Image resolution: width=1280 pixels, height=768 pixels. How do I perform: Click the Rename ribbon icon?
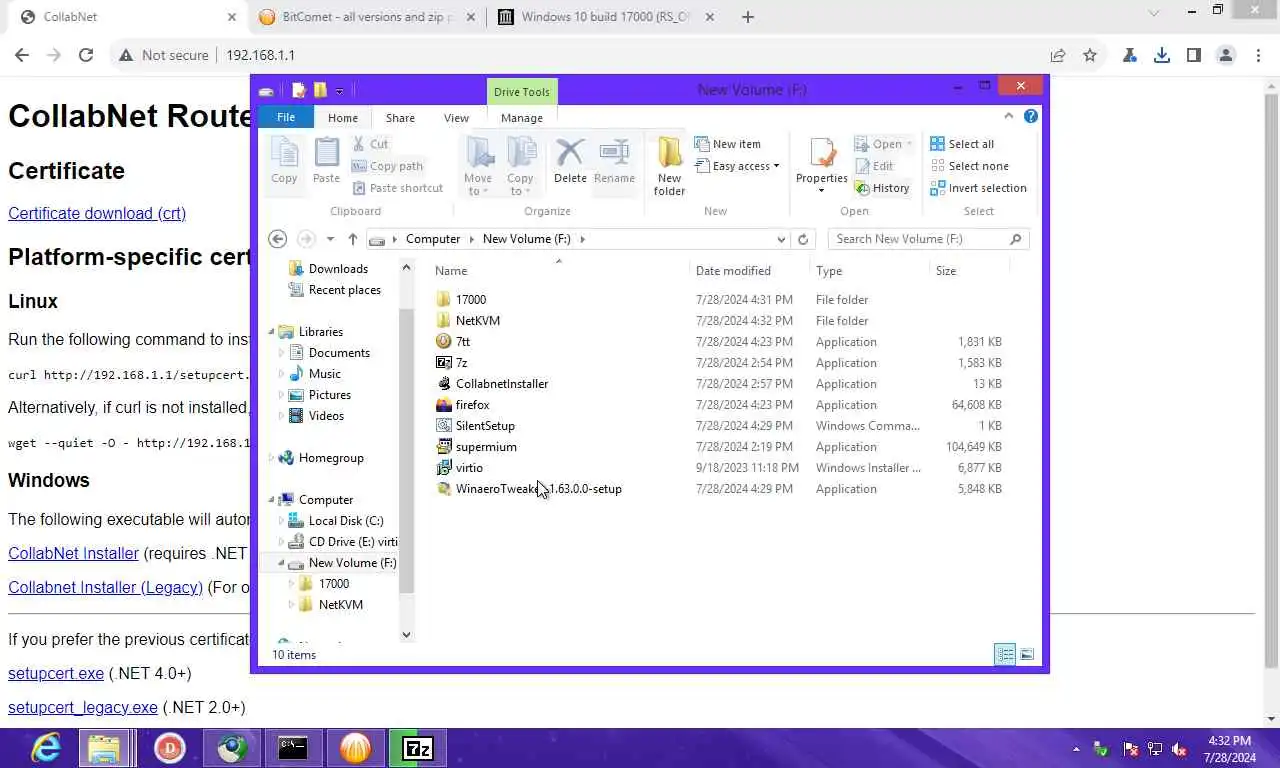[x=614, y=161]
